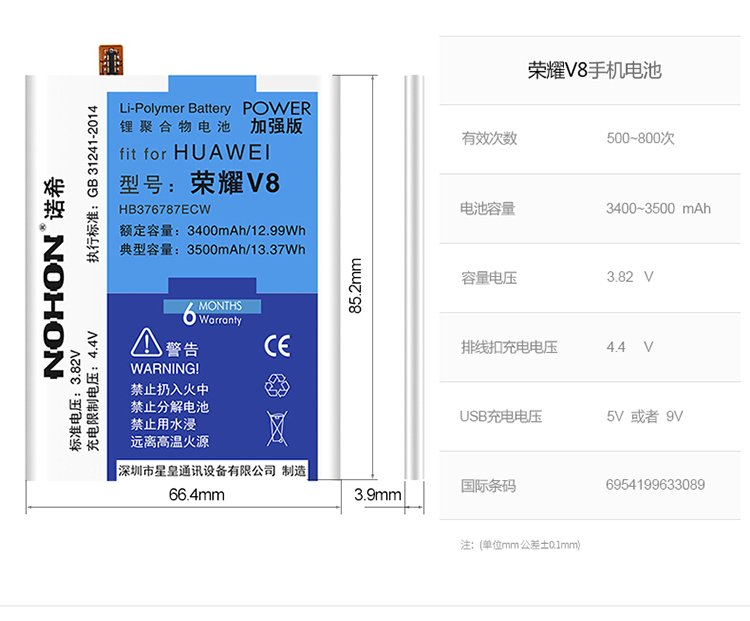Click the 3.9mm thickness dimension
The width and height of the screenshot is (750, 621).
tap(377, 494)
